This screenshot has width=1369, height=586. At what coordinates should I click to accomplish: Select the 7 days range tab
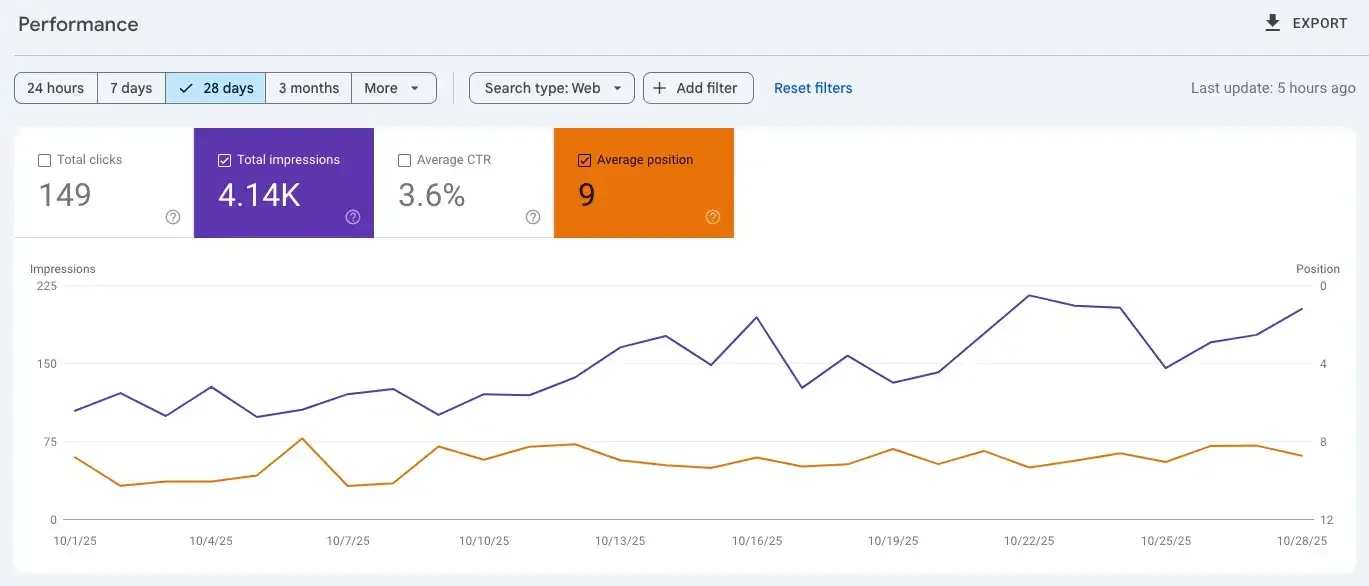(x=131, y=88)
